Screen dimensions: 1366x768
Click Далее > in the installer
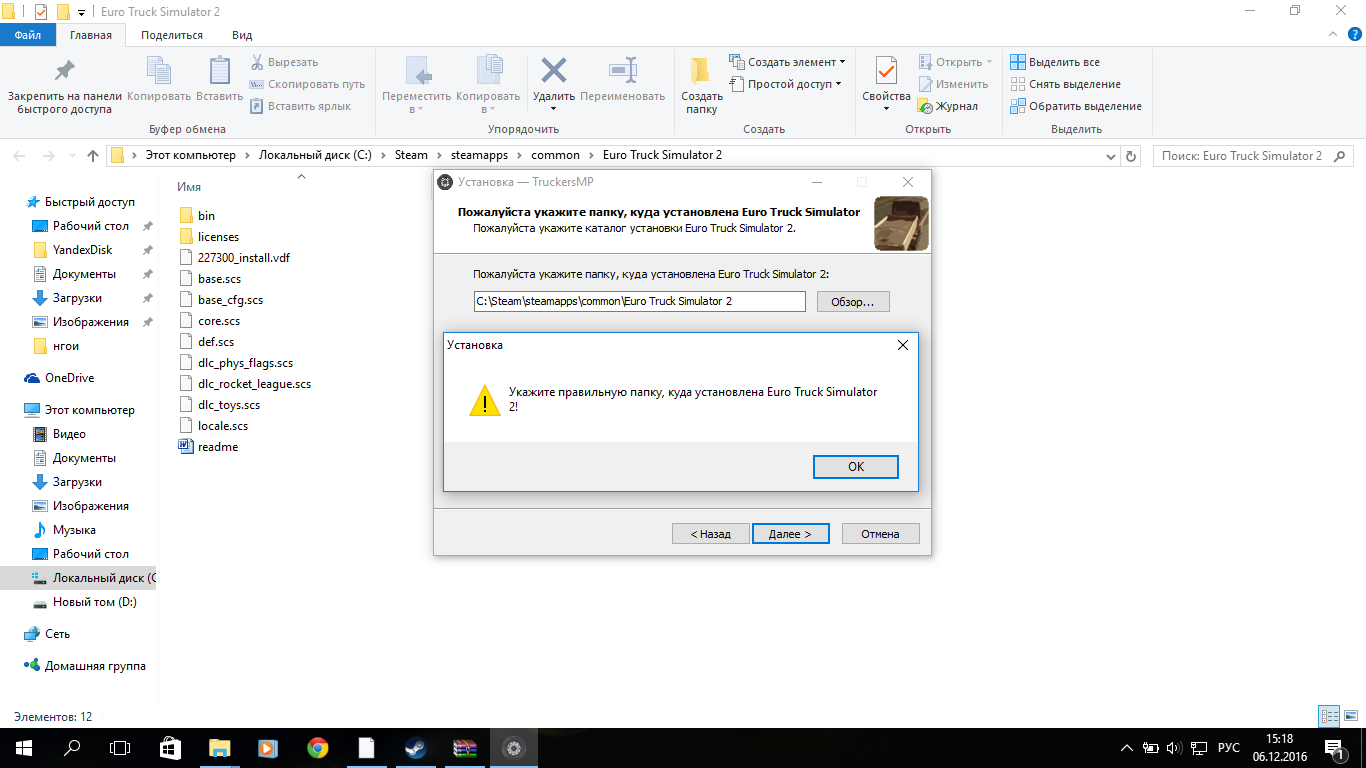pyautogui.click(x=790, y=534)
